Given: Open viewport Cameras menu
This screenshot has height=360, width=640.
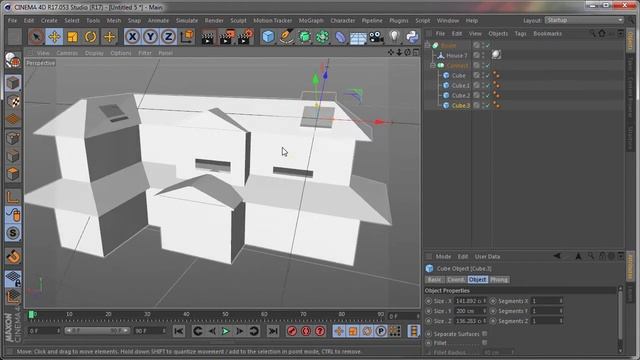Looking at the screenshot, I should [67, 53].
